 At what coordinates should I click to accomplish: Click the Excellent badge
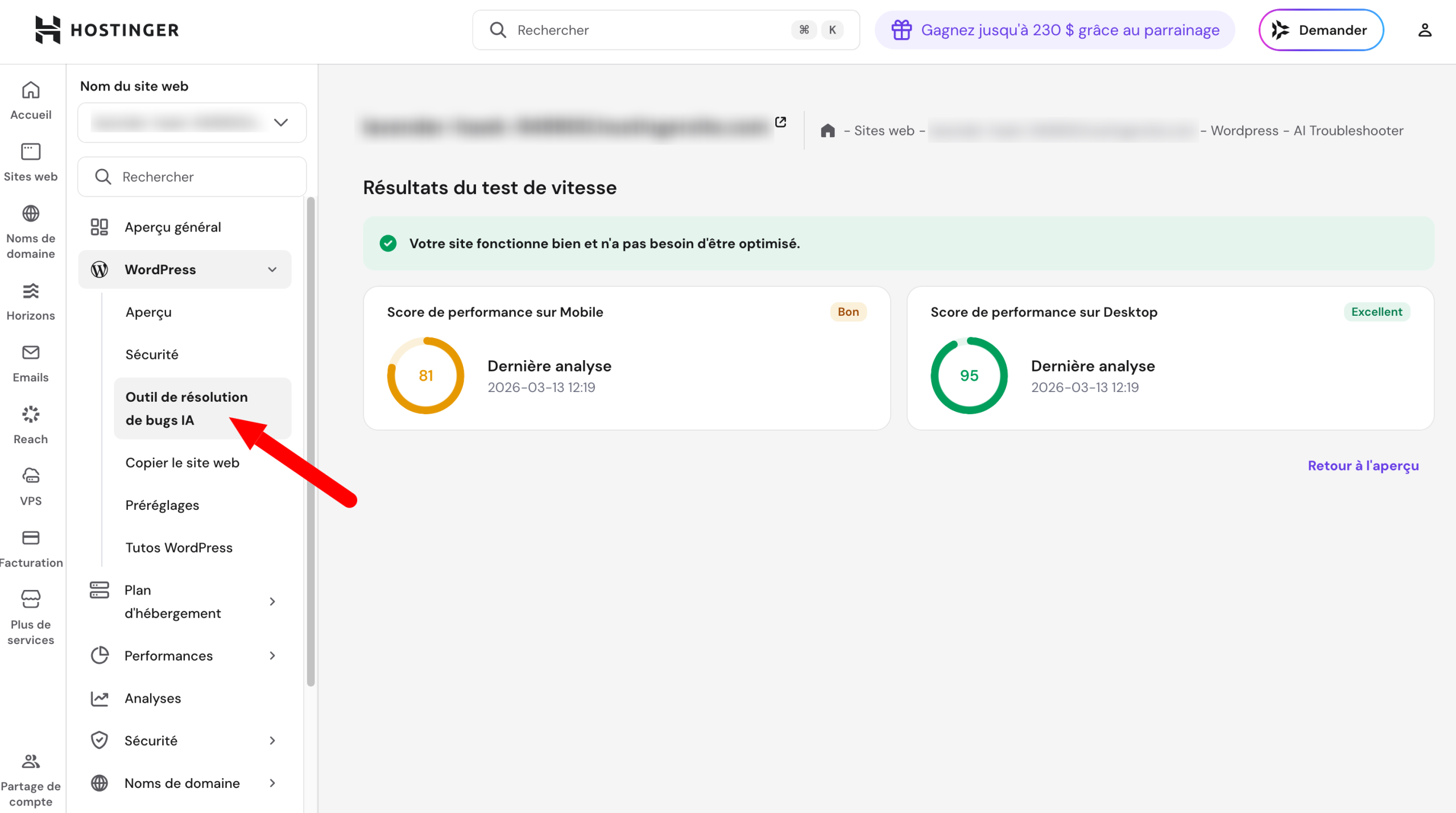point(1376,312)
